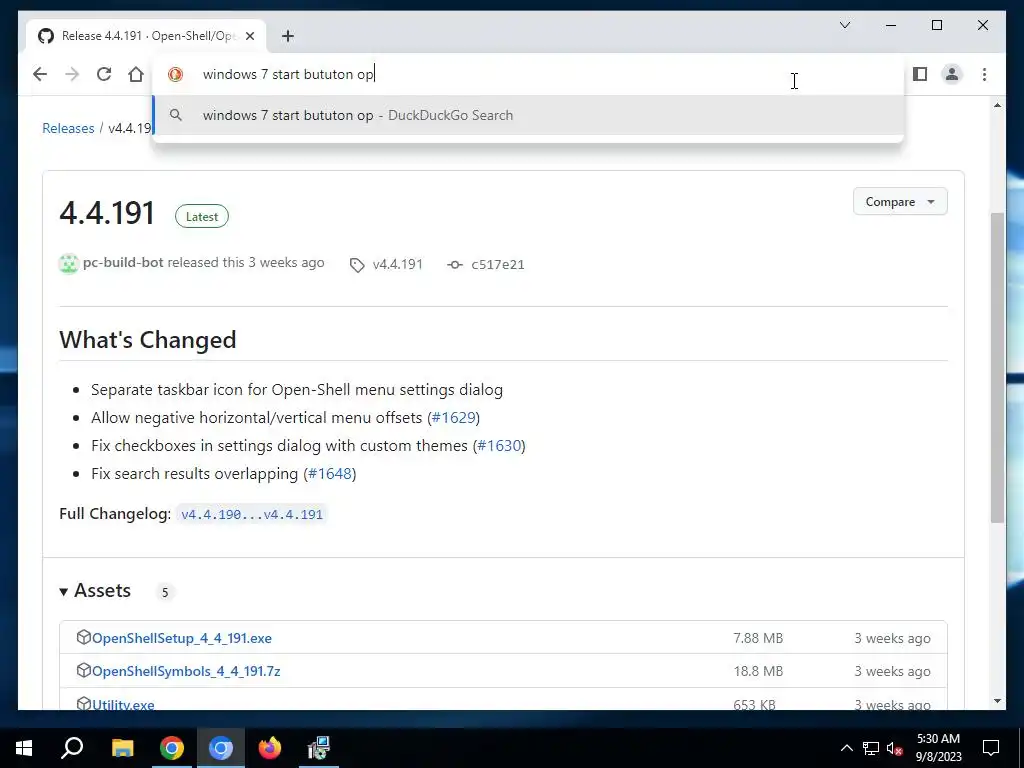Click the DuckDuckGo icon in address bar

[175, 74]
